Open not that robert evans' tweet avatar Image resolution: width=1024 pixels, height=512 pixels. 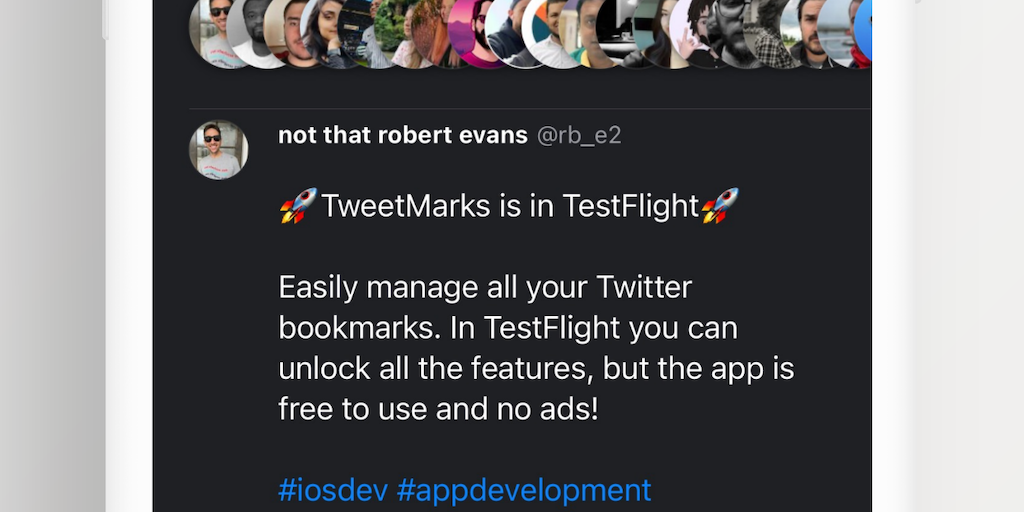(x=219, y=150)
